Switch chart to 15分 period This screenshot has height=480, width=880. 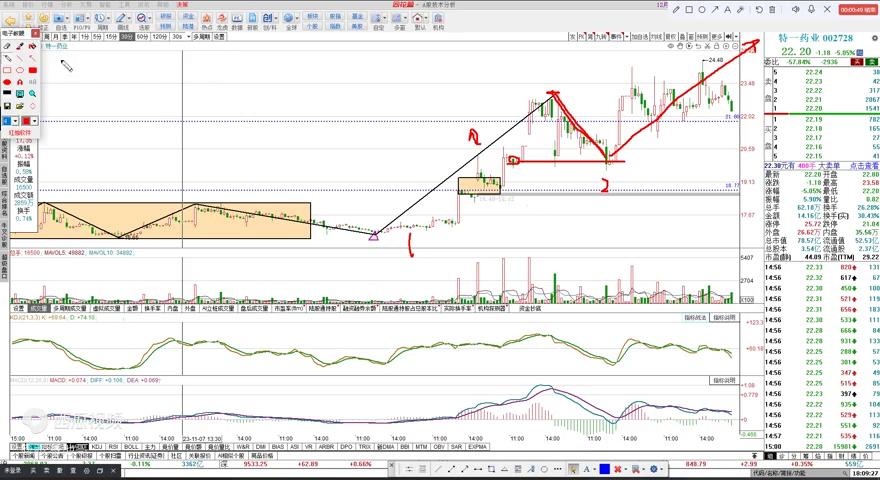(x=111, y=36)
